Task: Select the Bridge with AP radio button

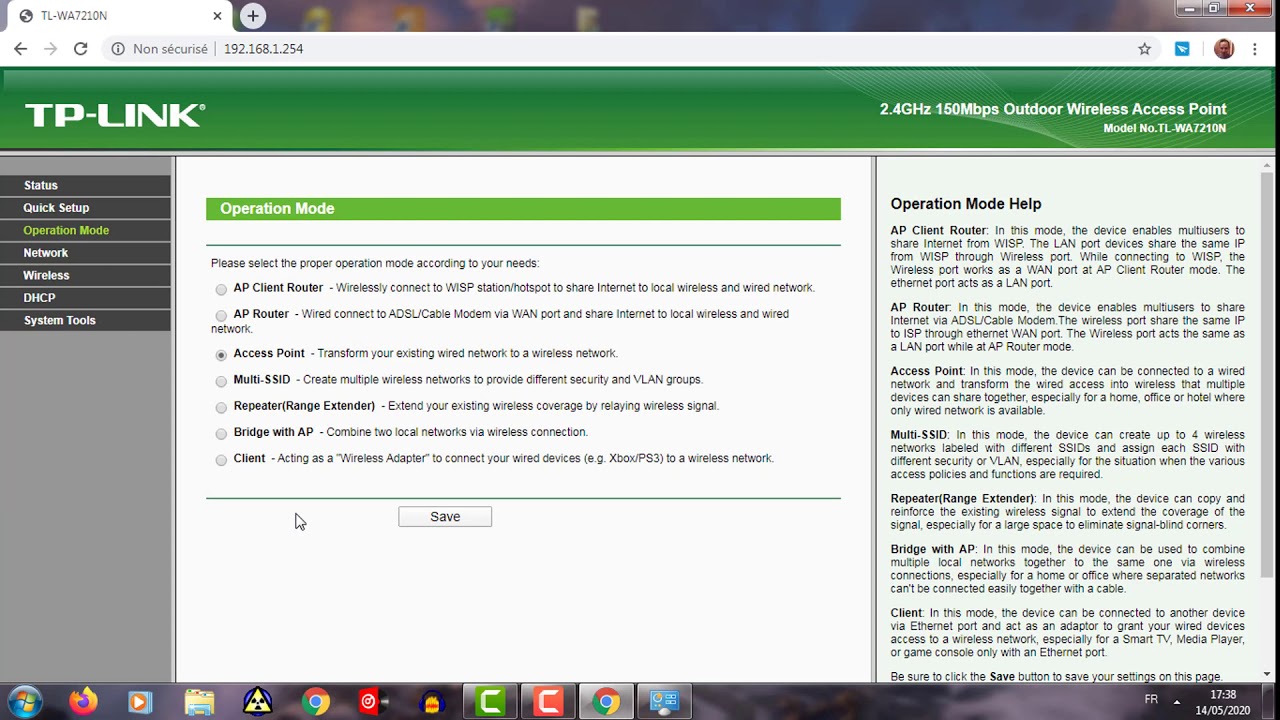Action: tap(221, 434)
